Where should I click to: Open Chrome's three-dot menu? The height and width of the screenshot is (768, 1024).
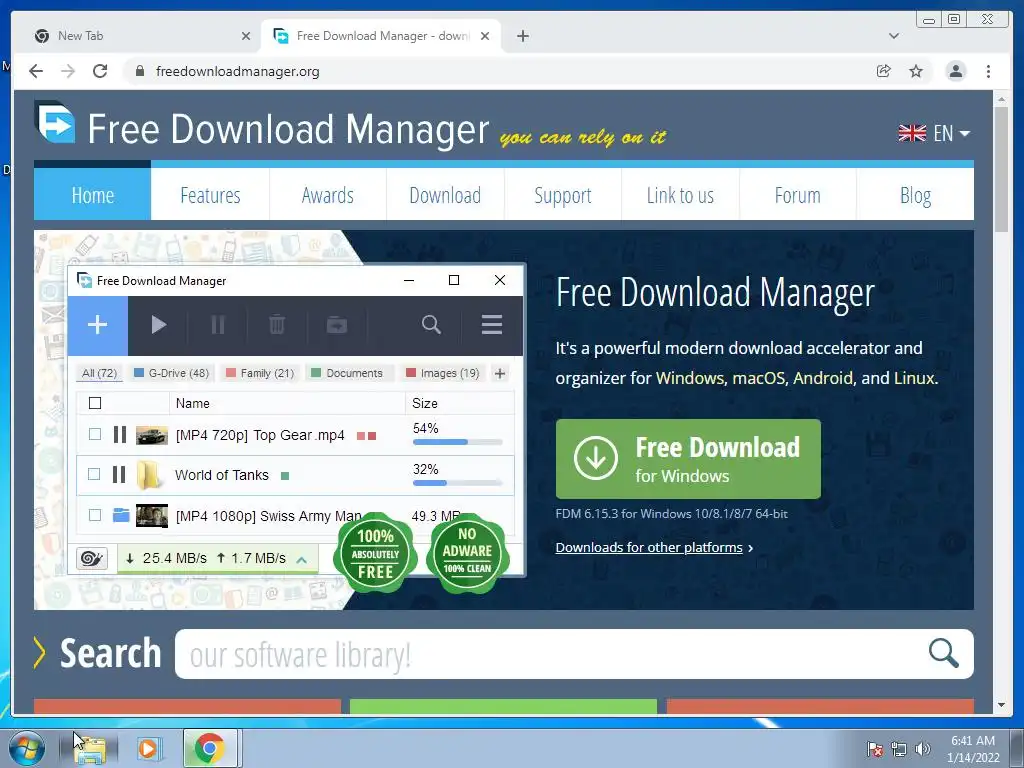(x=988, y=71)
